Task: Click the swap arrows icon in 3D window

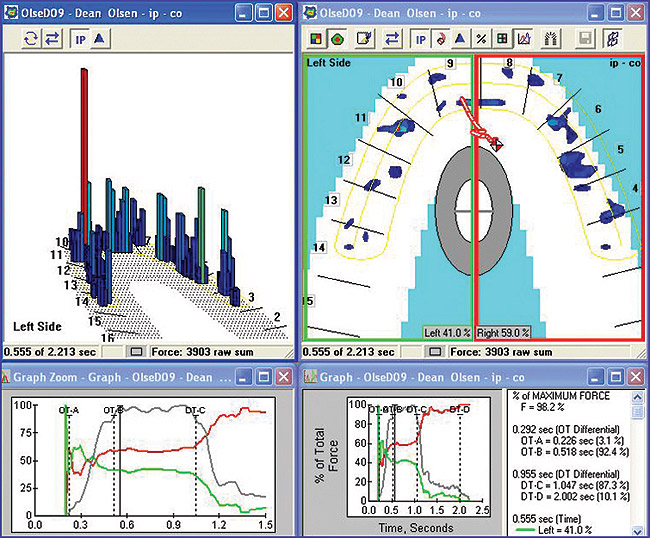Action: pyautogui.click(x=49, y=39)
